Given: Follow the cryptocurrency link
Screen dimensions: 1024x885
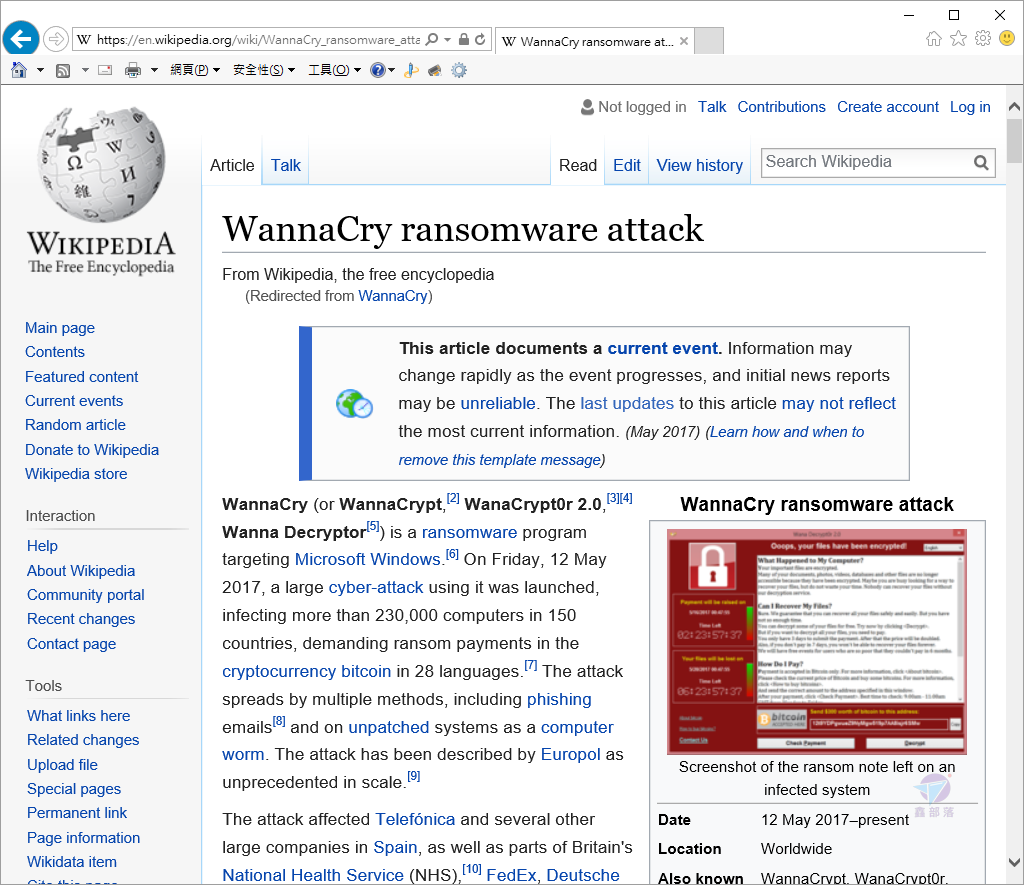Looking at the screenshot, I should coord(279,671).
